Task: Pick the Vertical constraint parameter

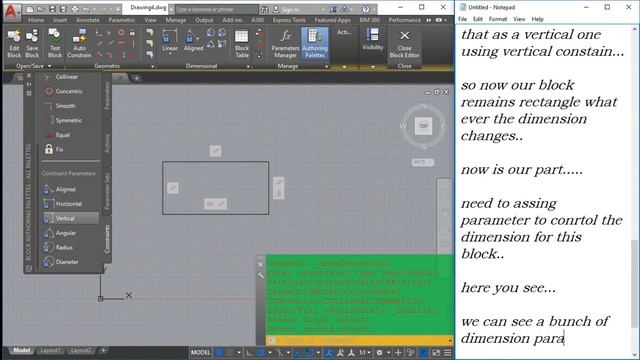Action: 70,218
